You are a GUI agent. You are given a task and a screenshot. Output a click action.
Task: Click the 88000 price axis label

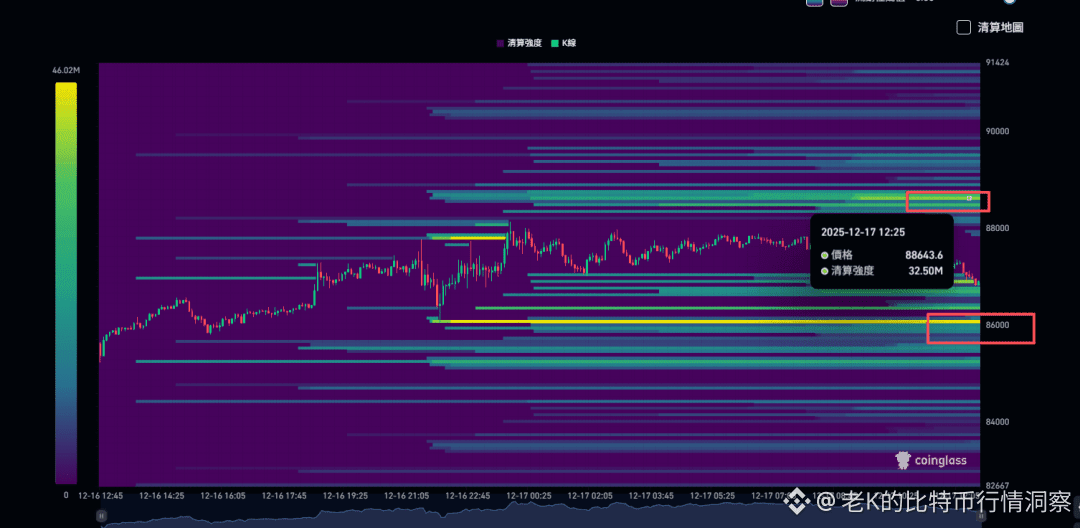pyautogui.click(x=998, y=228)
